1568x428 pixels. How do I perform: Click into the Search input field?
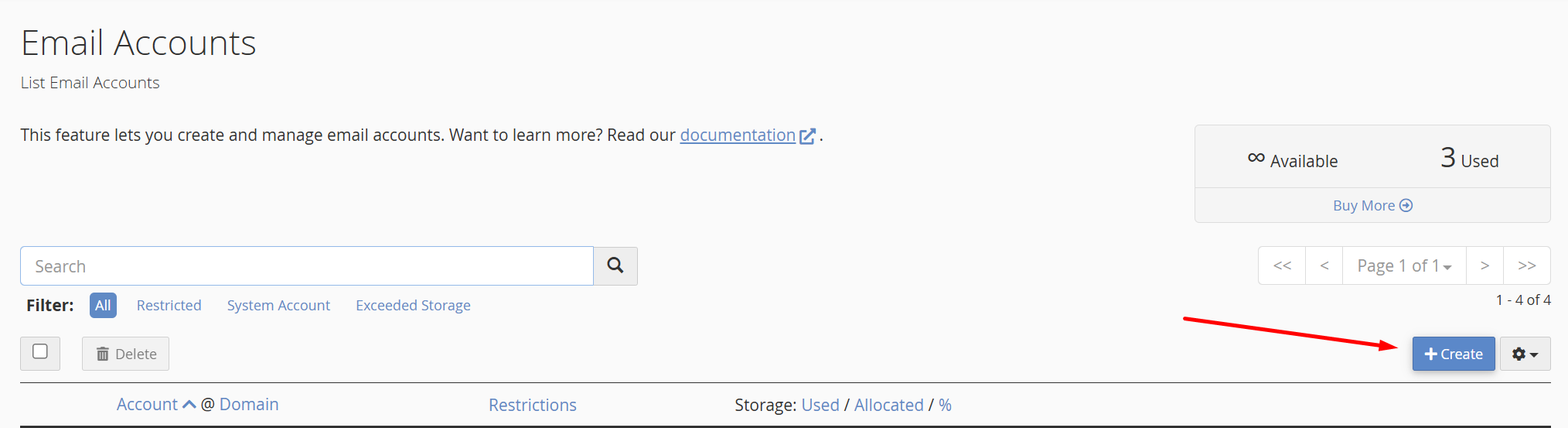(x=307, y=266)
